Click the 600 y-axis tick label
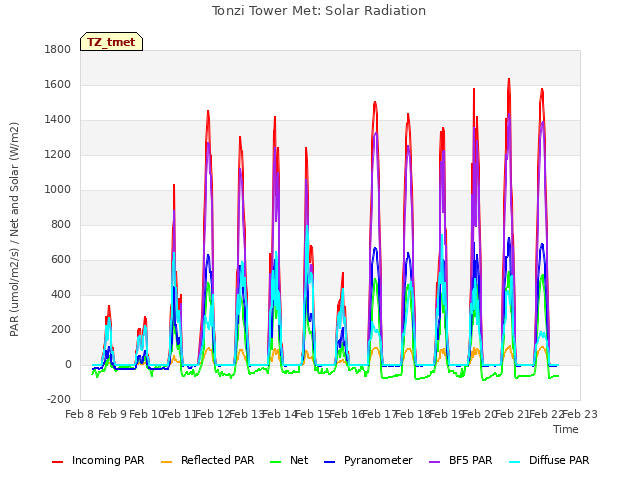This screenshot has height=480, width=640. point(61,260)
